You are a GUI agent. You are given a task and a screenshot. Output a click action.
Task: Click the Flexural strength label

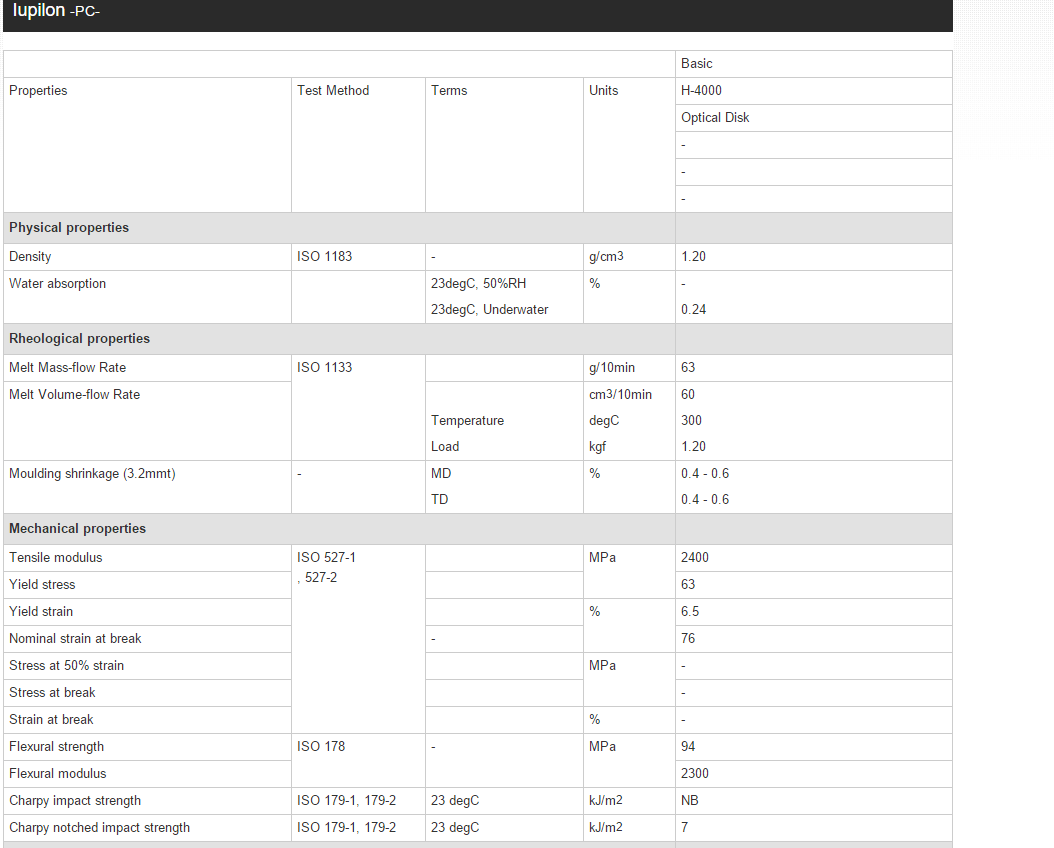[56, 747]
